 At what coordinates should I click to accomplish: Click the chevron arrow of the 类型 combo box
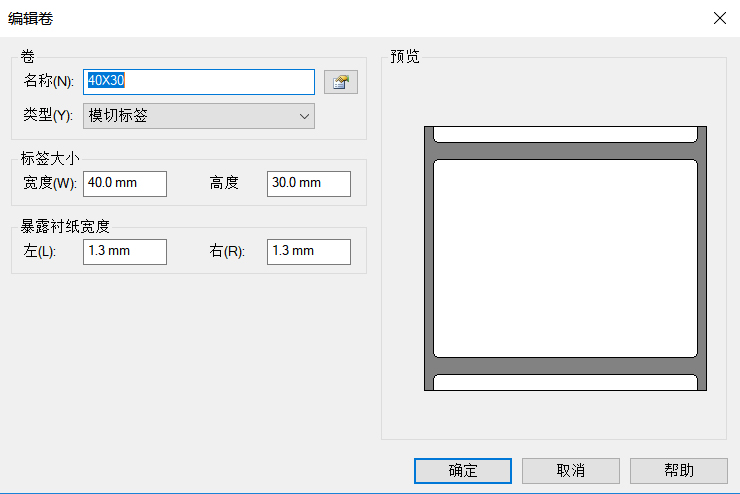(x=305, y=116)
